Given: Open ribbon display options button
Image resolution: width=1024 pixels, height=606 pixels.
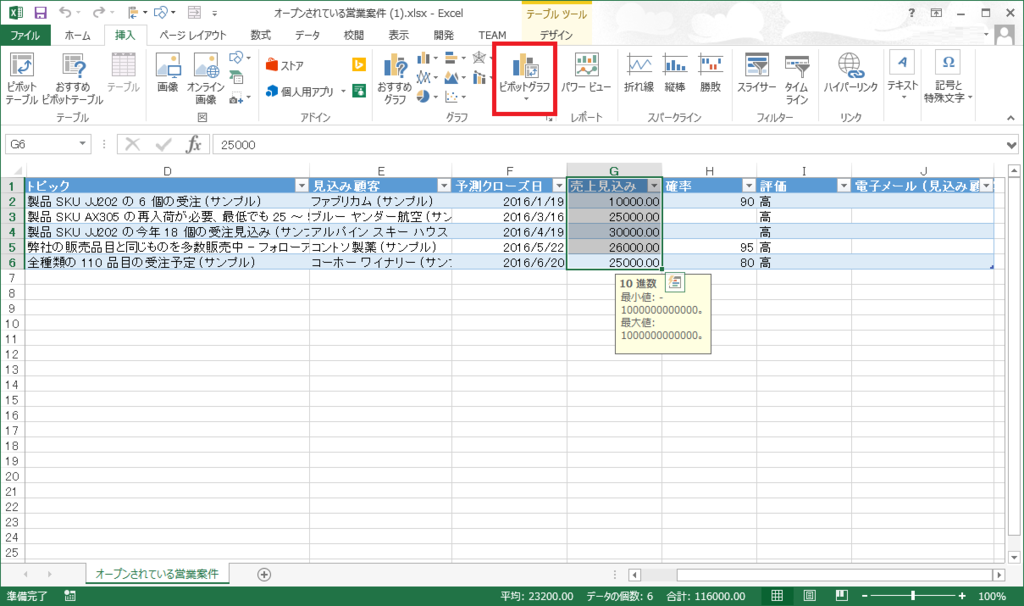Looking at the screenshot, I should point(936,12).
